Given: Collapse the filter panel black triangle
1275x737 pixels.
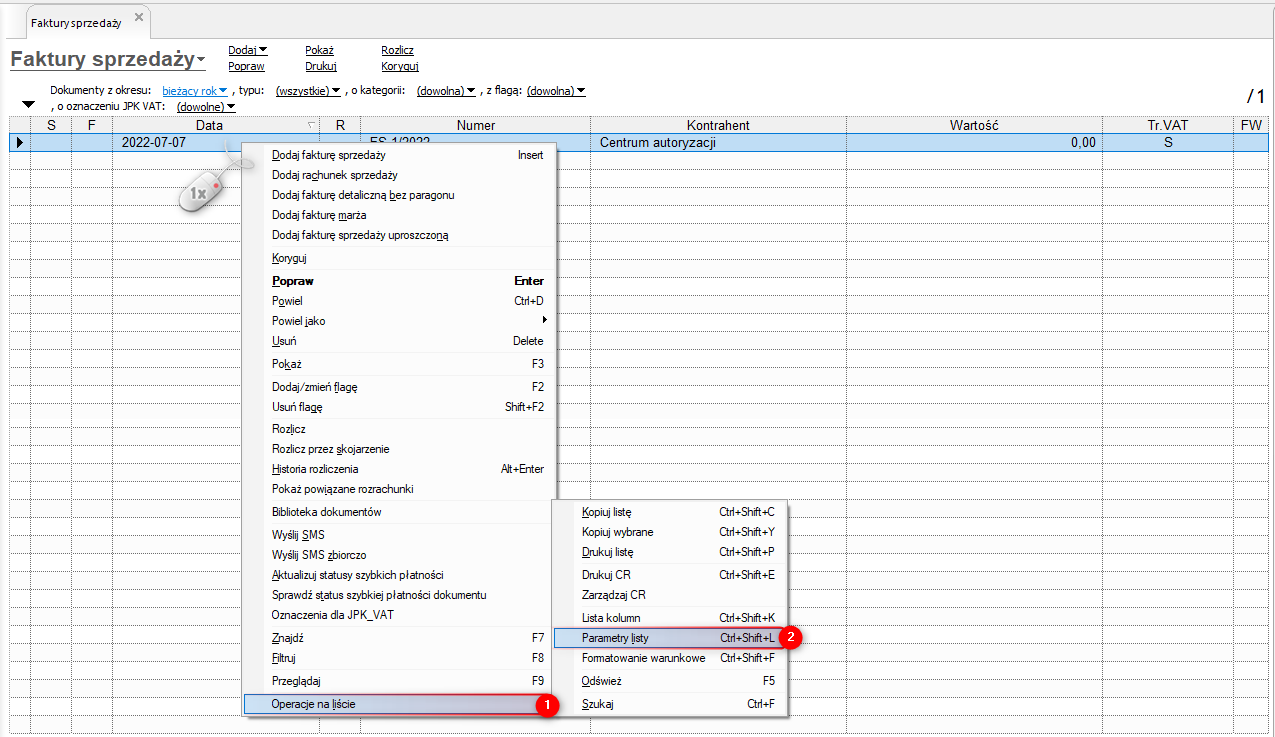Looking at the screenshot, I should coord(28,104).
